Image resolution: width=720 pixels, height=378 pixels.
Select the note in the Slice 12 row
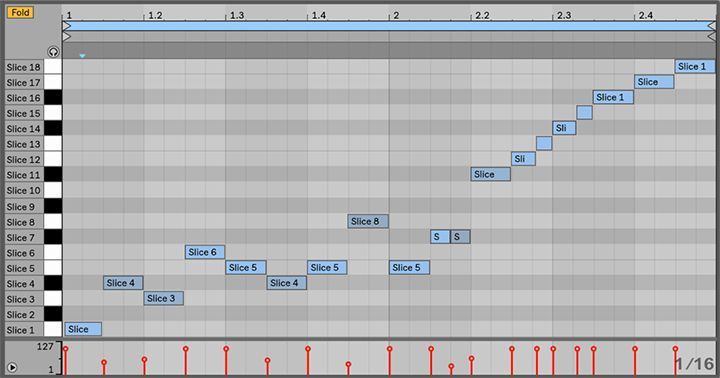point(523,159)
